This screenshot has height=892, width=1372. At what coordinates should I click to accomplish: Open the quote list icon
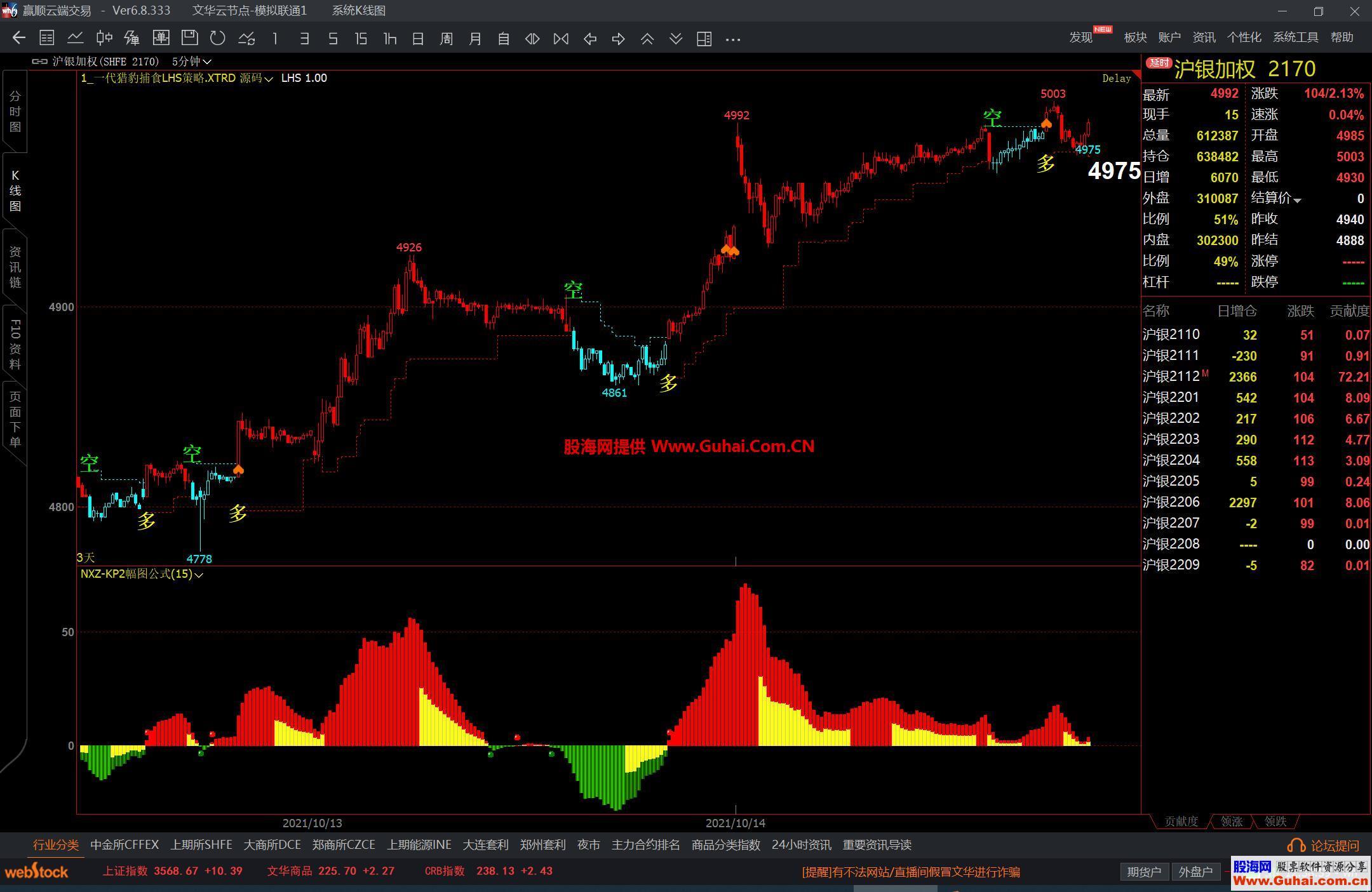[x=47, y=38]
